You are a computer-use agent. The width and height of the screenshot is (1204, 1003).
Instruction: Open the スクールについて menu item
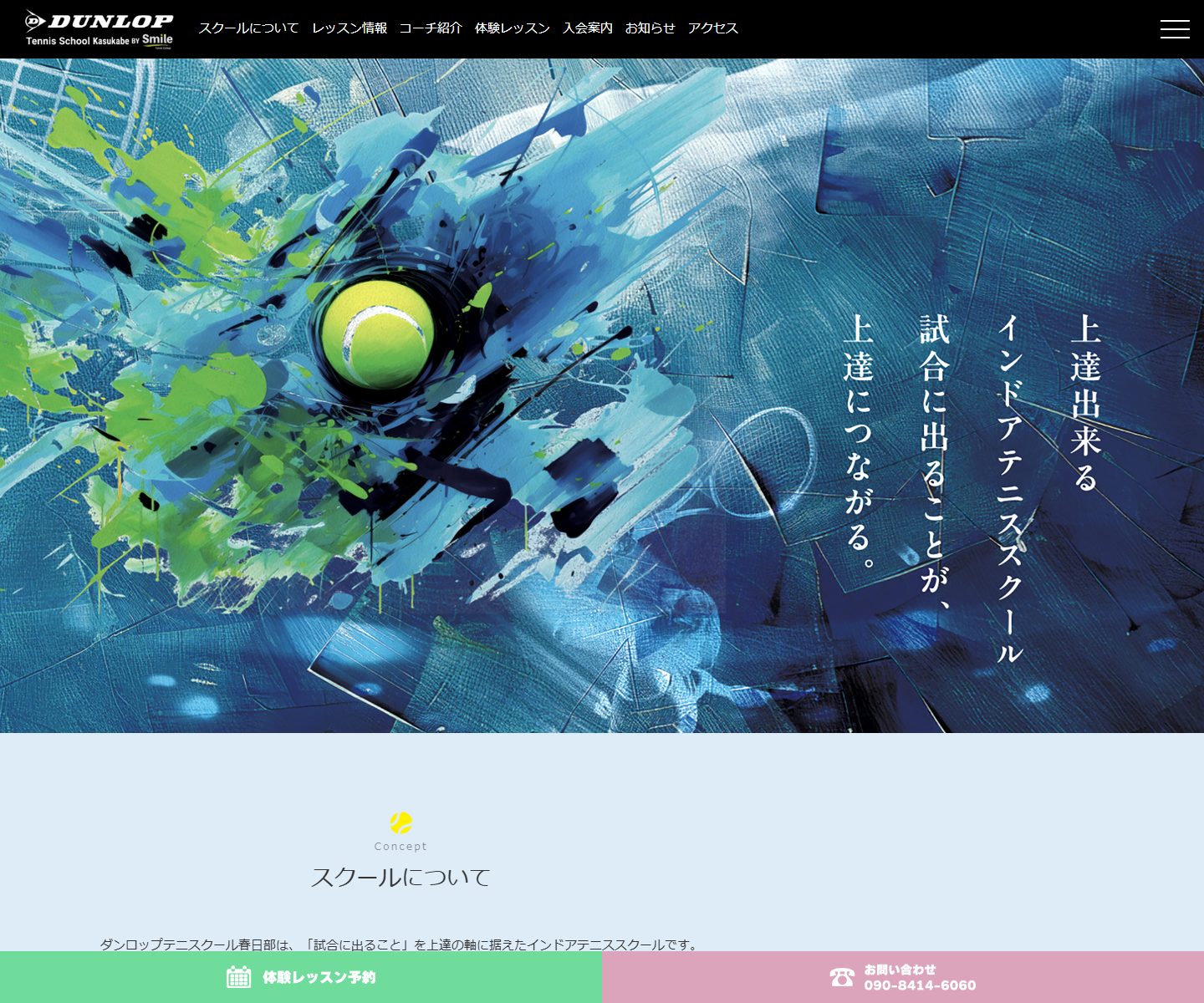(x=248, y=28)
